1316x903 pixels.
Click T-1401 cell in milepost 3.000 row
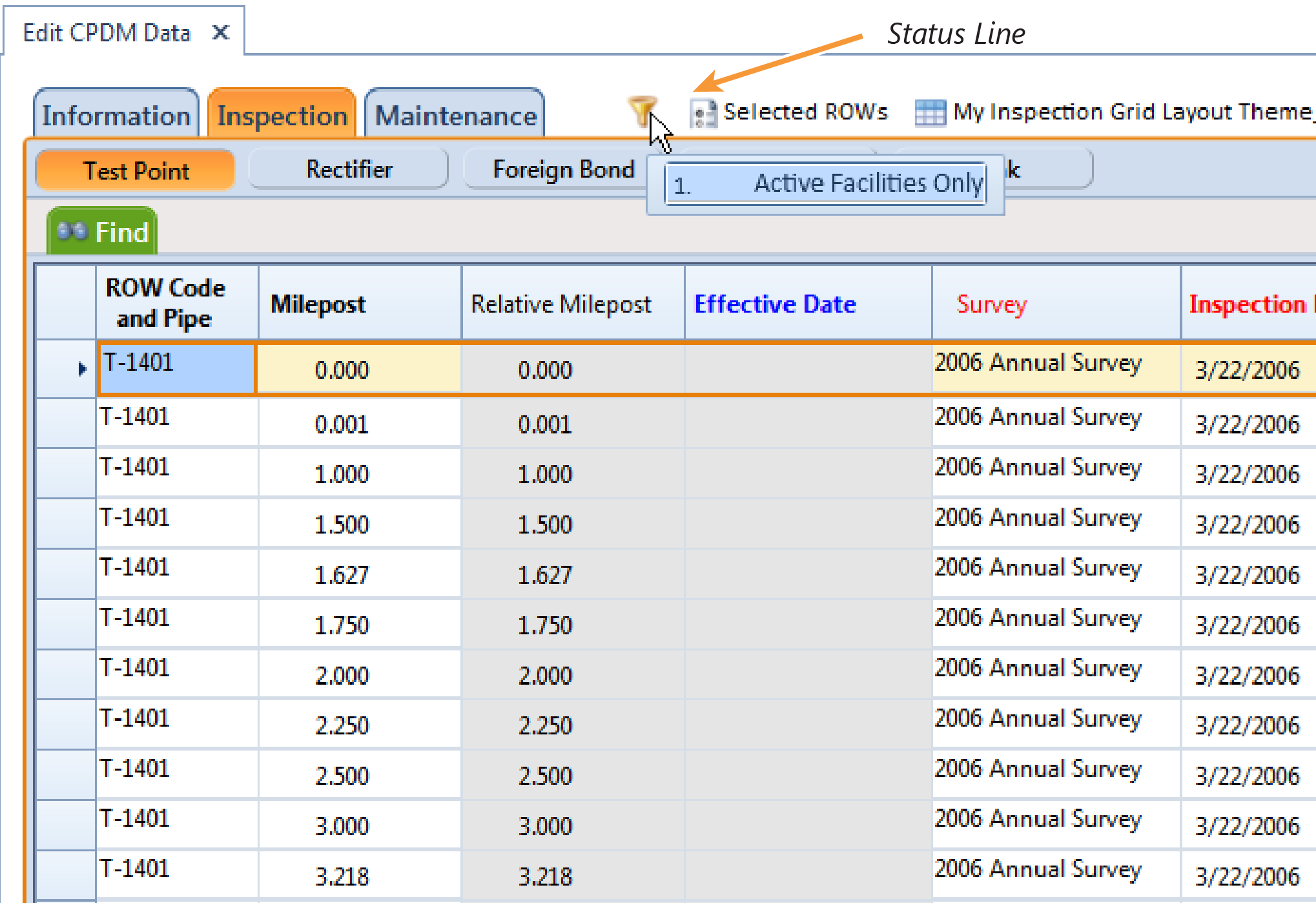[177, 825]
